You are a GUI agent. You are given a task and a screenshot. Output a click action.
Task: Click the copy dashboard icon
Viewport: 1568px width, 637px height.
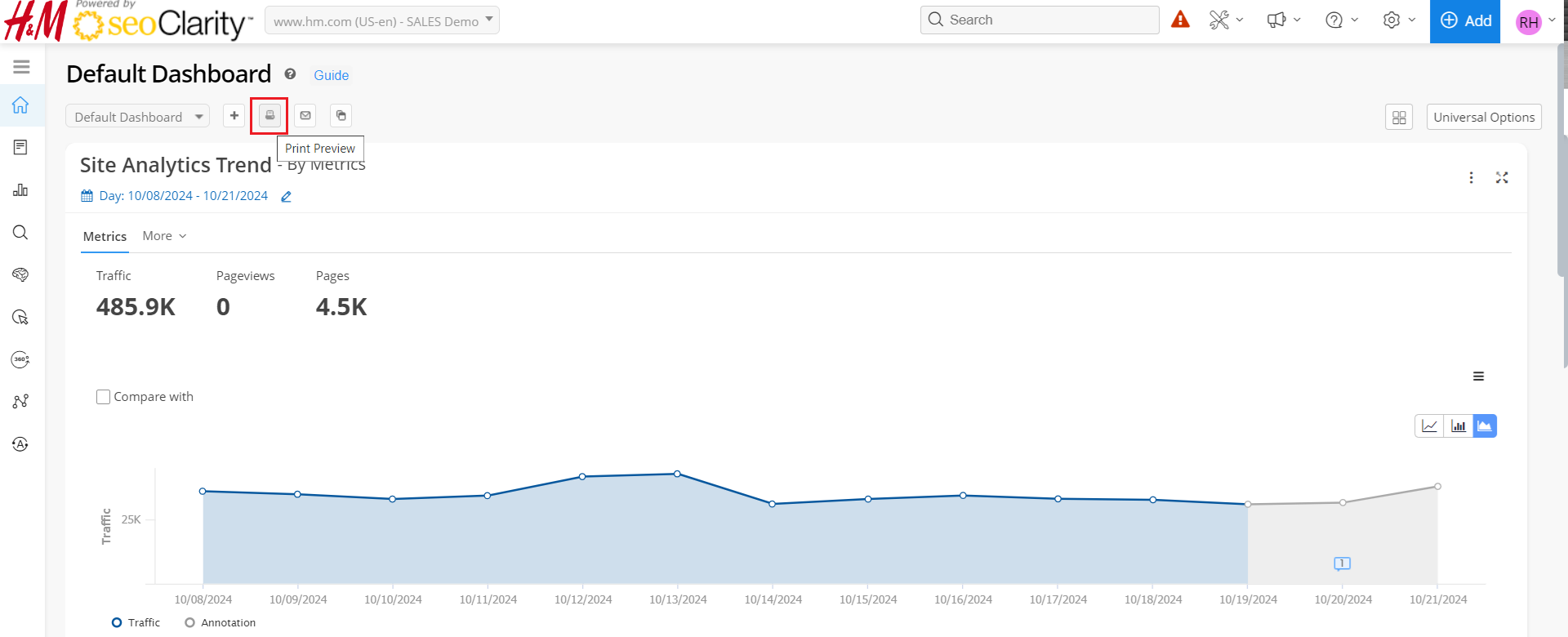(x=341, y=116)
